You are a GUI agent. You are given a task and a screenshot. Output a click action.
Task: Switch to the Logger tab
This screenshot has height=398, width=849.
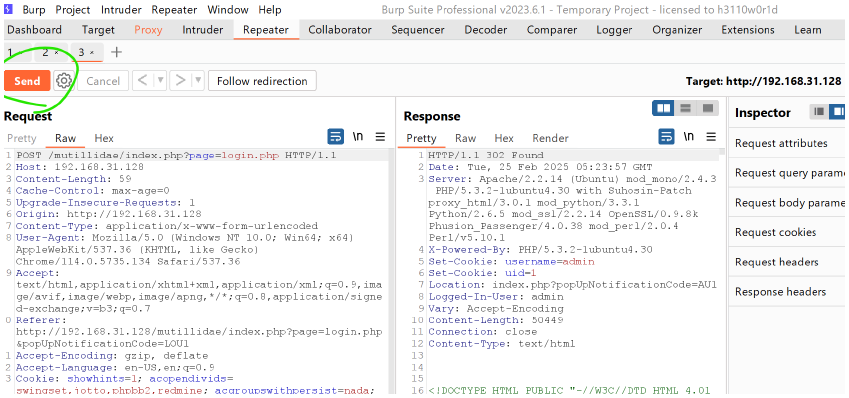click(614, 30)
